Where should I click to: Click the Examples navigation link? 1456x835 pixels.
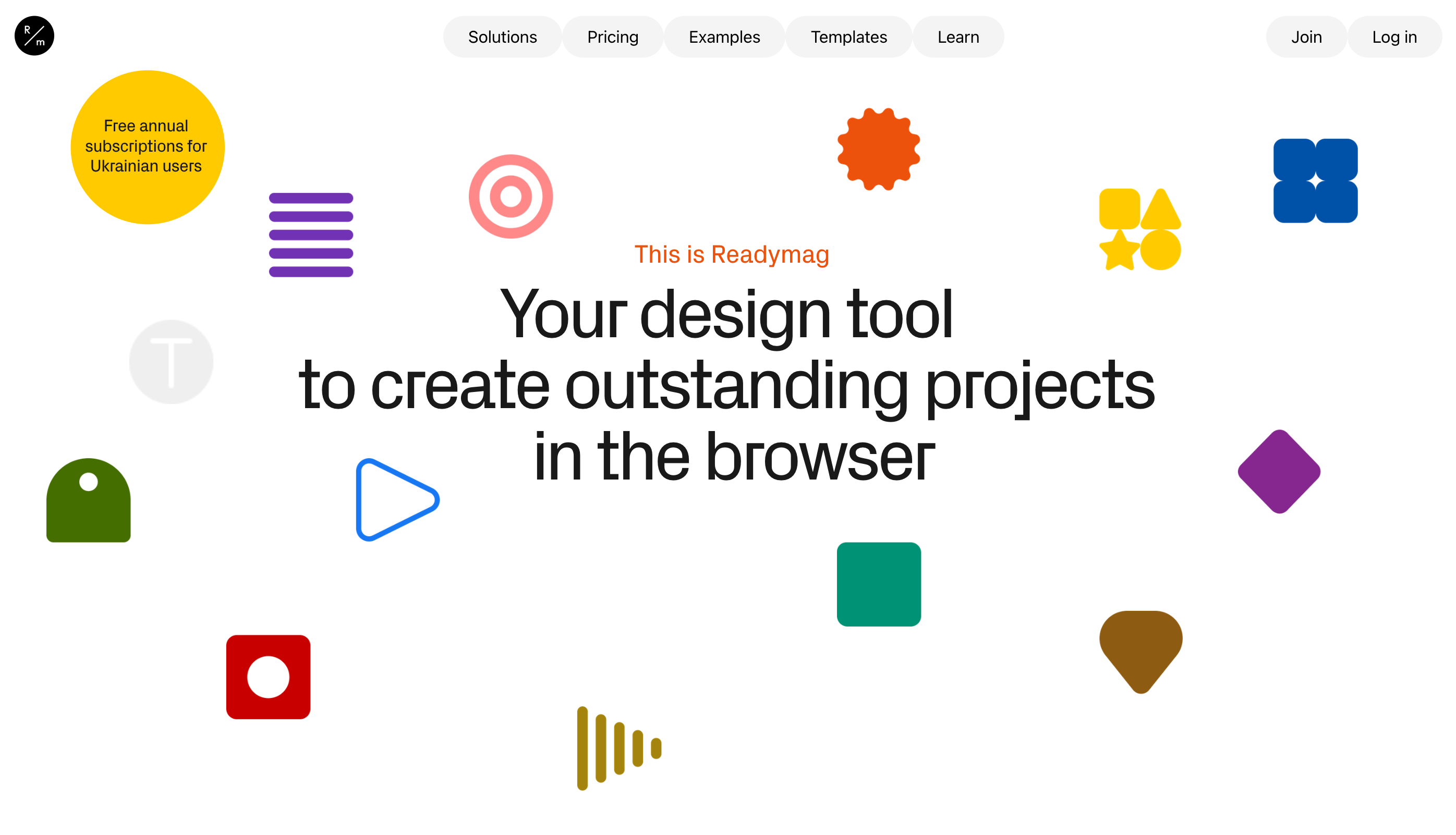pyautogui.click(x=725, y=37)
